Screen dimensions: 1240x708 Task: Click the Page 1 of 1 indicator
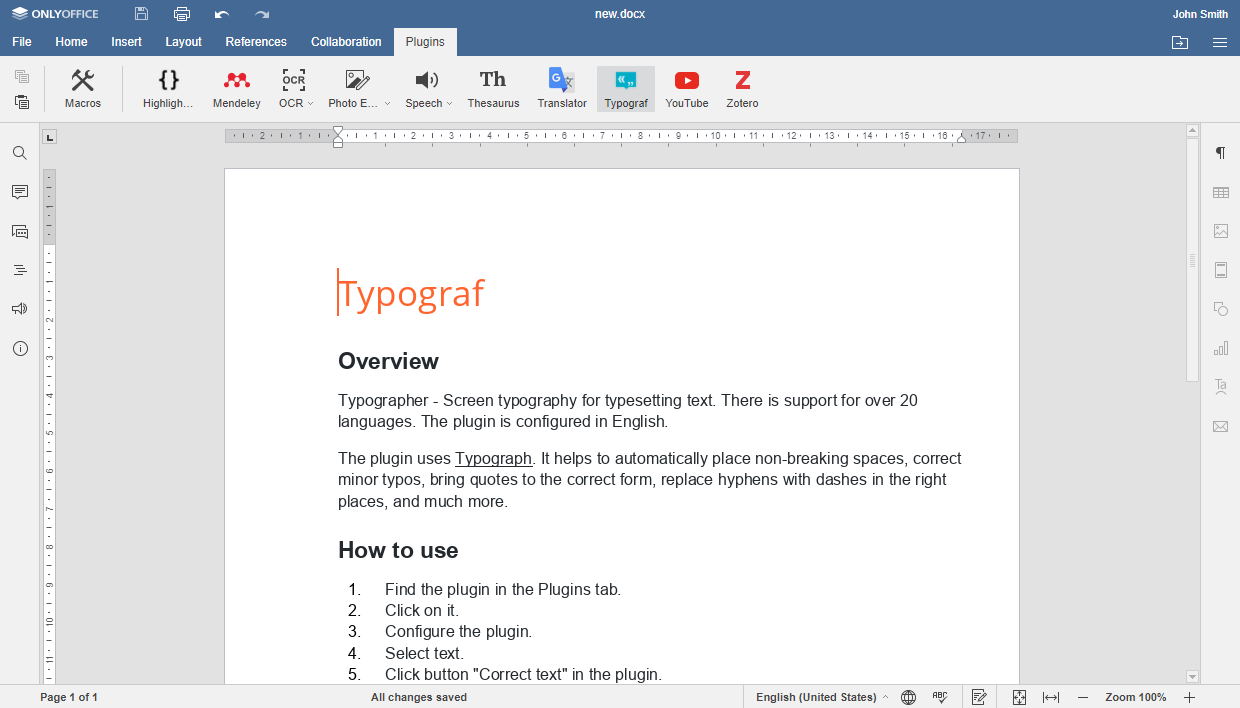[x=69, y=697]
